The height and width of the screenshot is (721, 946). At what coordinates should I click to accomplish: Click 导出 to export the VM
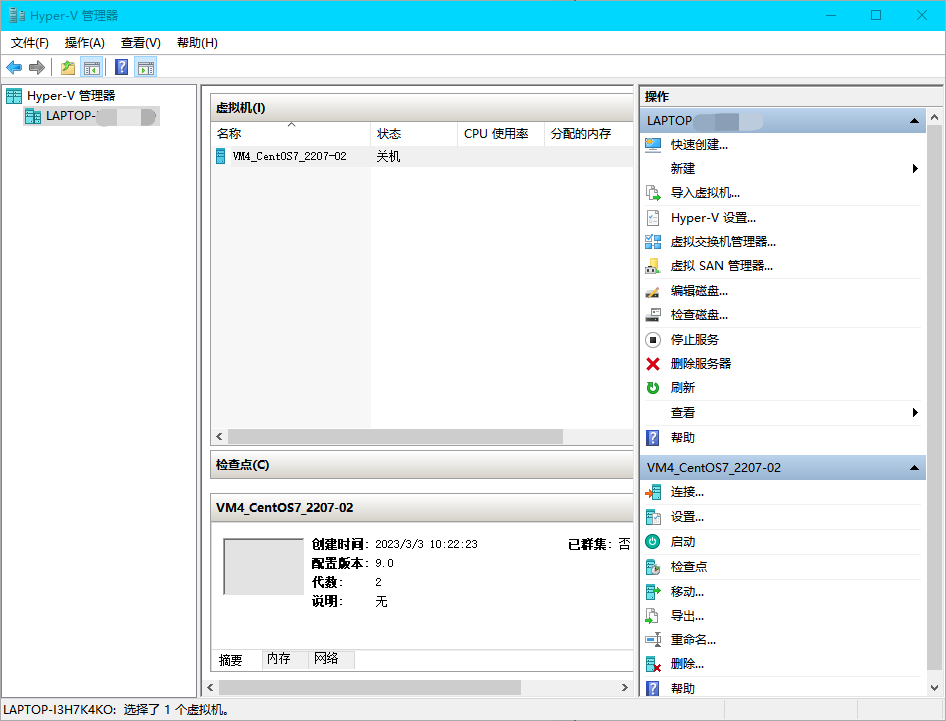point(687,616)
